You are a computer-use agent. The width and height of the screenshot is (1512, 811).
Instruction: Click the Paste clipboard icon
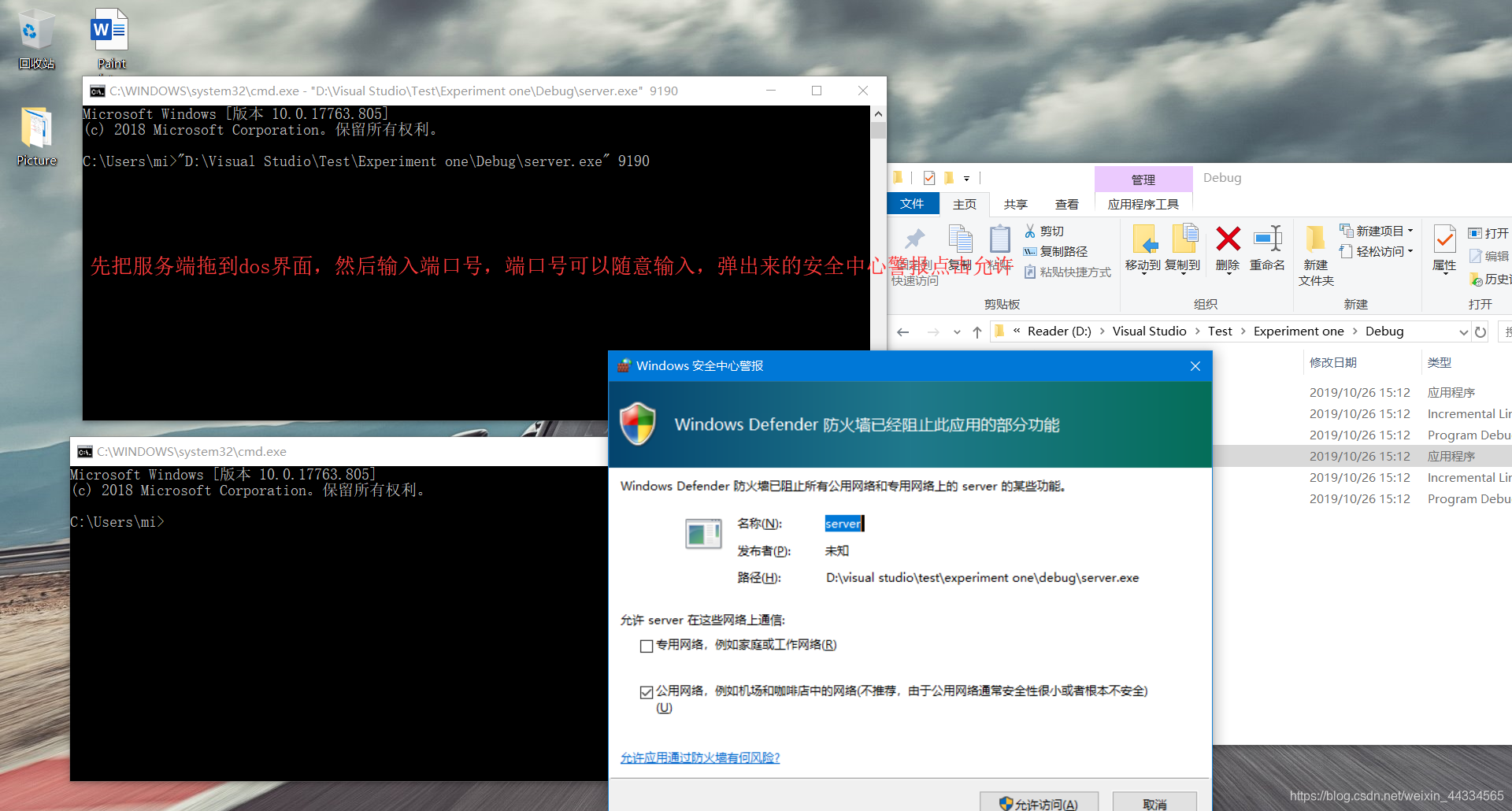pyautogui.click(x=1000, y=239)
